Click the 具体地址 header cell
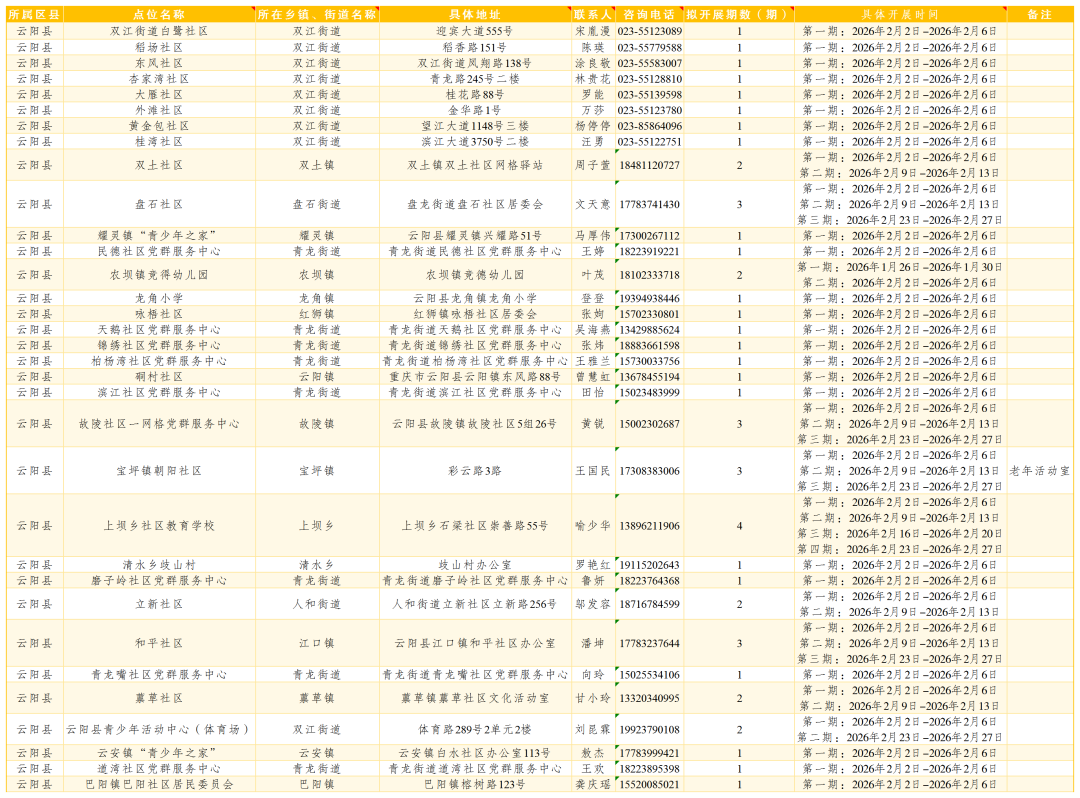This screenshot has width=1080, height=798. coord(475,14)
